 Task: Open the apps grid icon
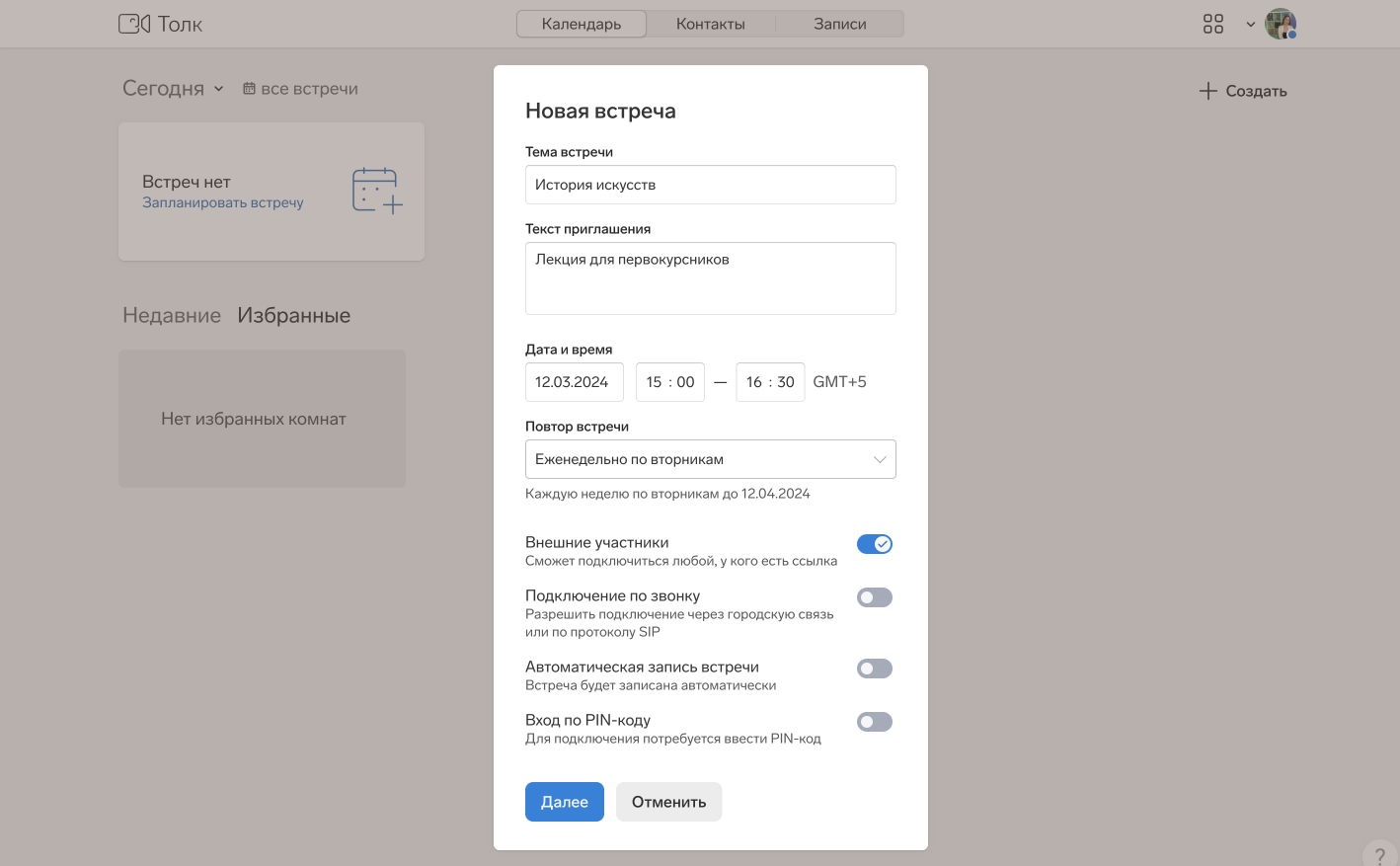1213,24
